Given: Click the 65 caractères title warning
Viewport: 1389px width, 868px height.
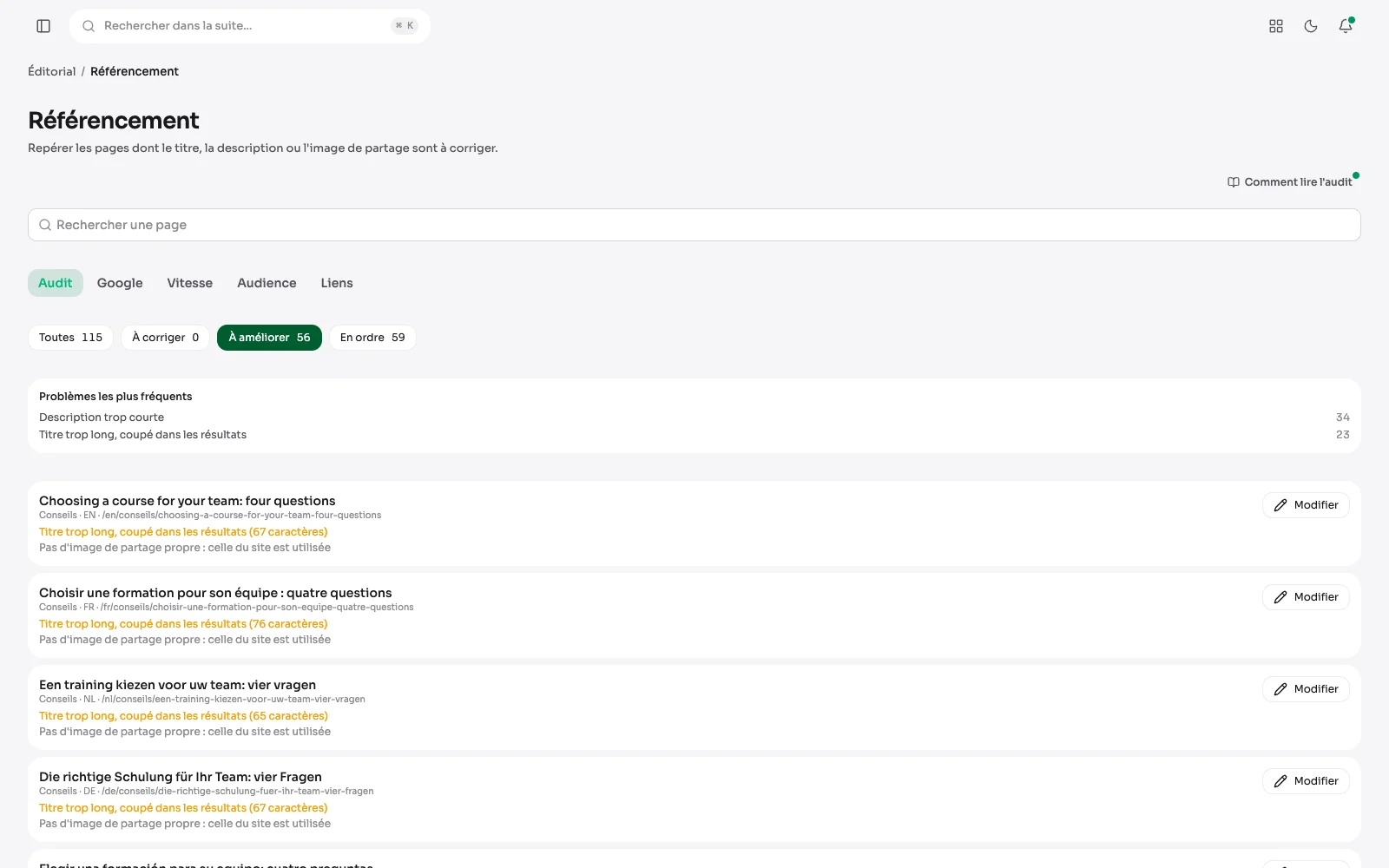Looking at the screenshot, I should (x=183, y=716).
